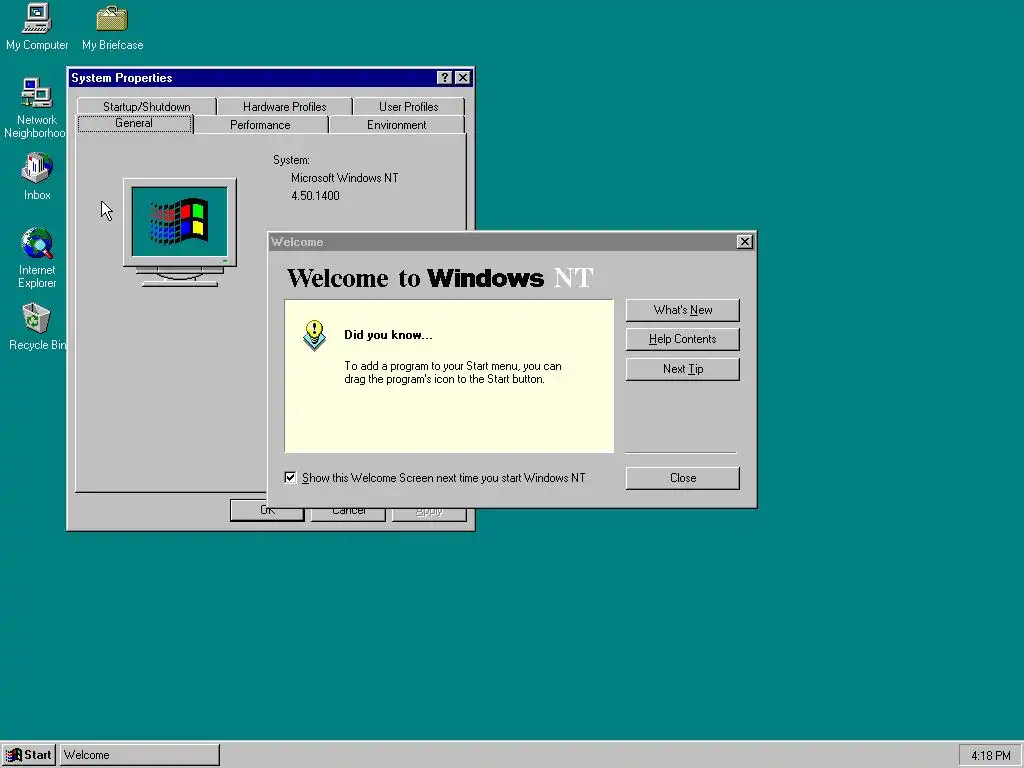The image size is (1024, 768).
Task: Click the Start menu tip text
Action: [x=453, y=372]
